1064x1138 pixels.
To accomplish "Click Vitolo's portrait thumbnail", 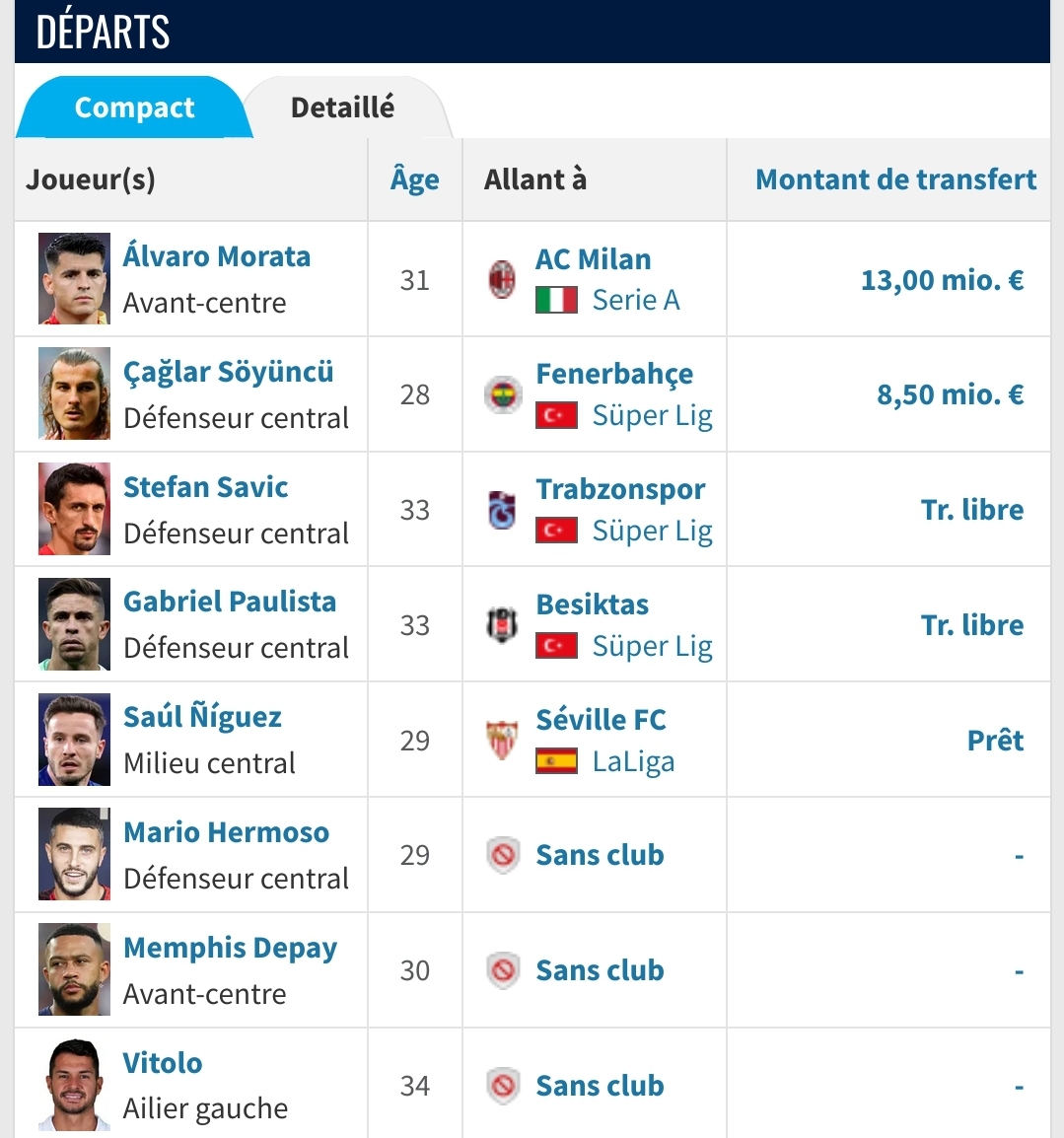I will pyautogui.click(x=74, y=1085).
